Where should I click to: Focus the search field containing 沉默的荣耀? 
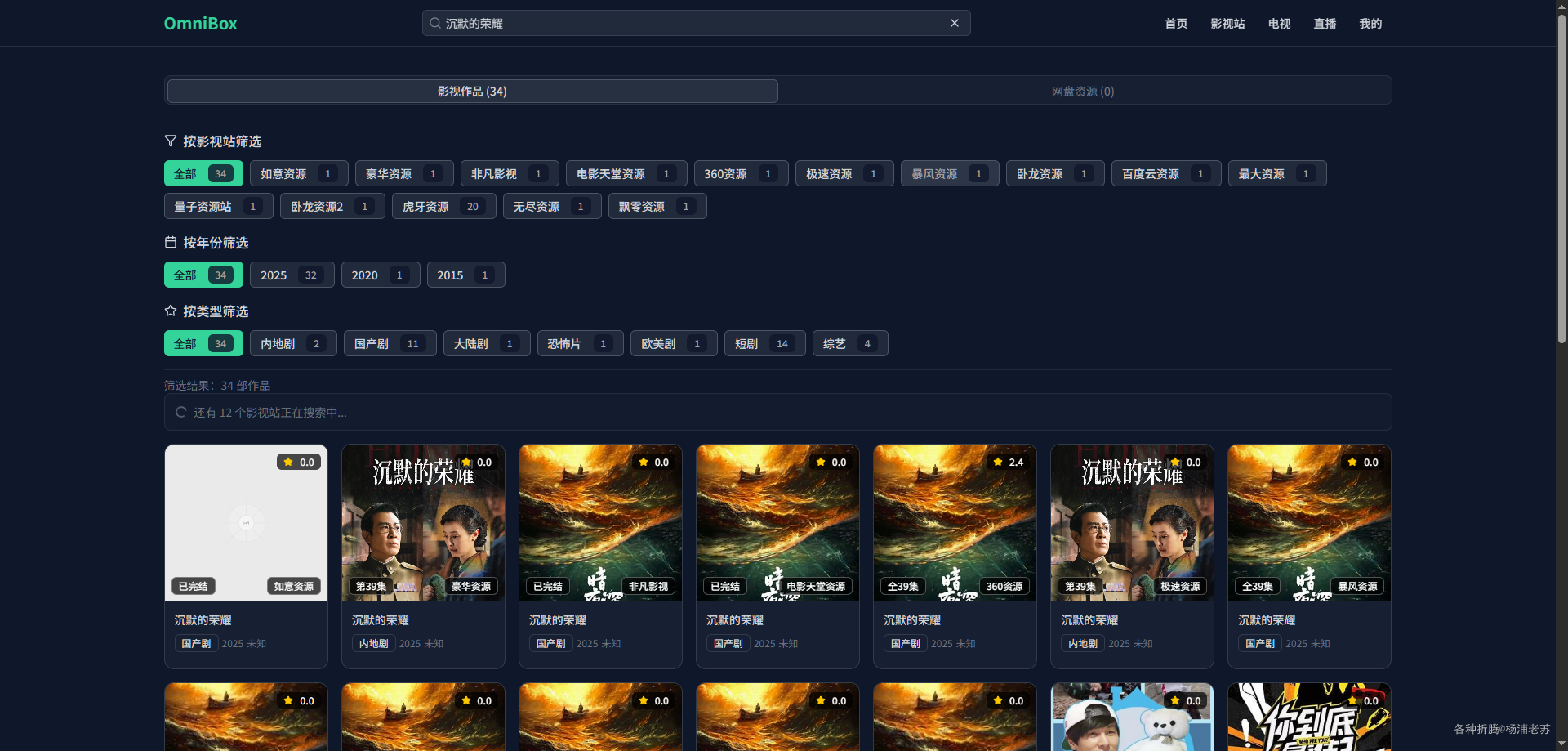(696, 23)
